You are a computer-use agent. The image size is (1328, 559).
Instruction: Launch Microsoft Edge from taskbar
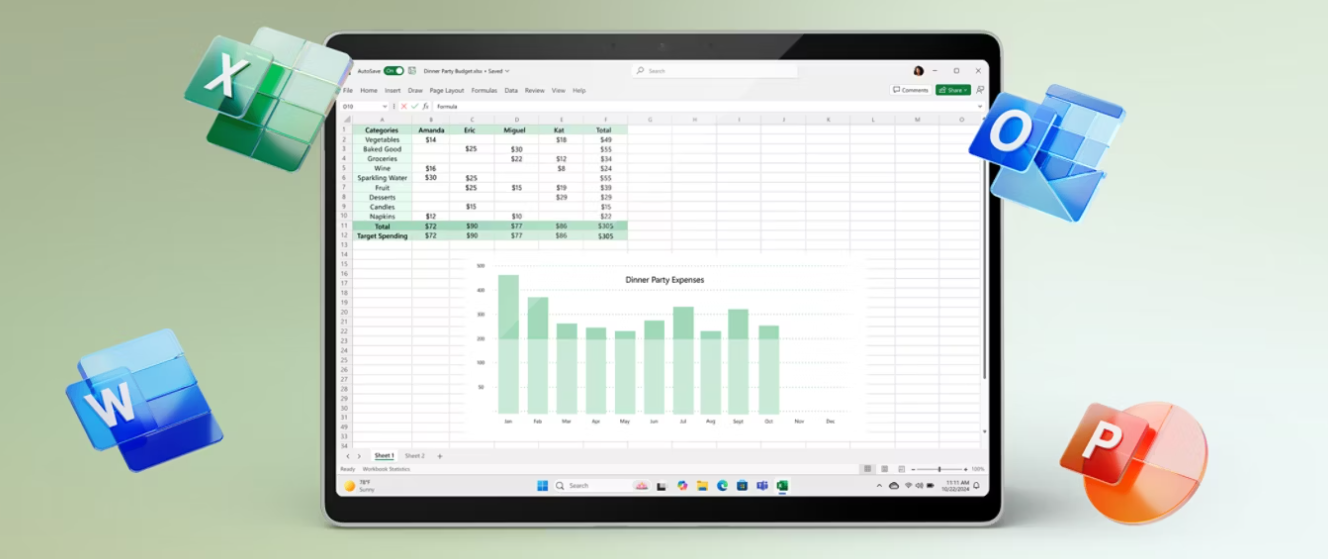(x=722, y=486)
